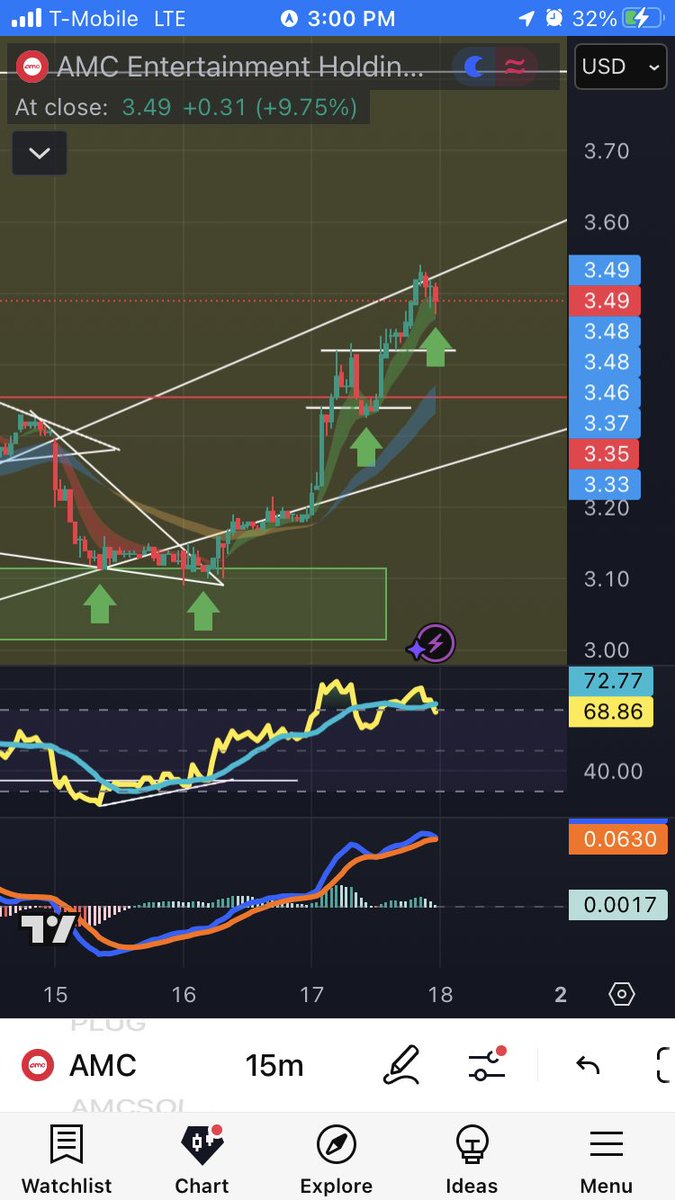
Task: Tap the 3.10 price axis label
Action: [606, 578]
